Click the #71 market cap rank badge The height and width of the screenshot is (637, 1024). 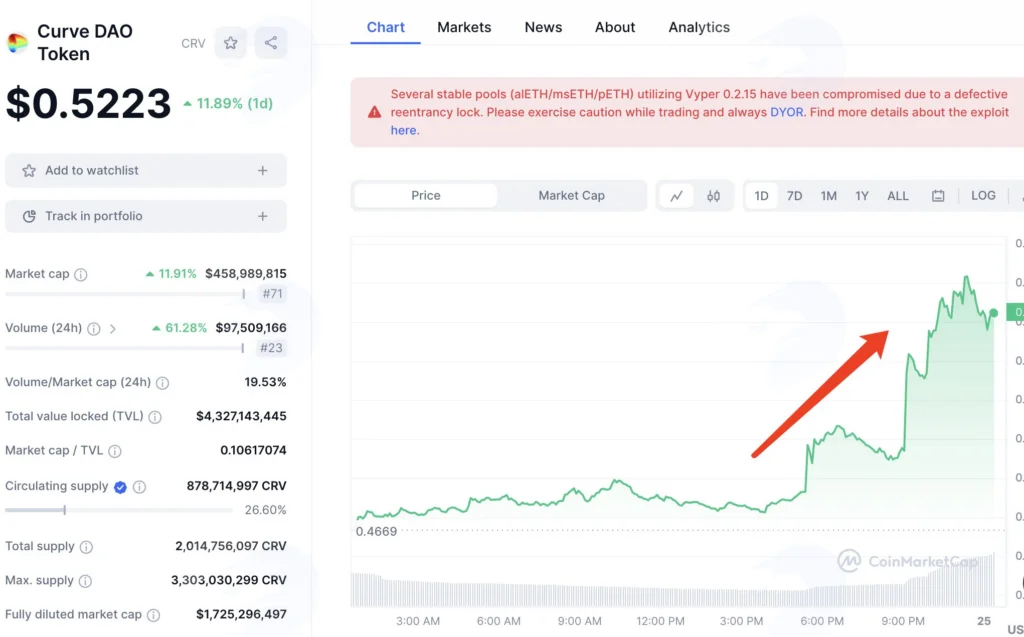272,294
